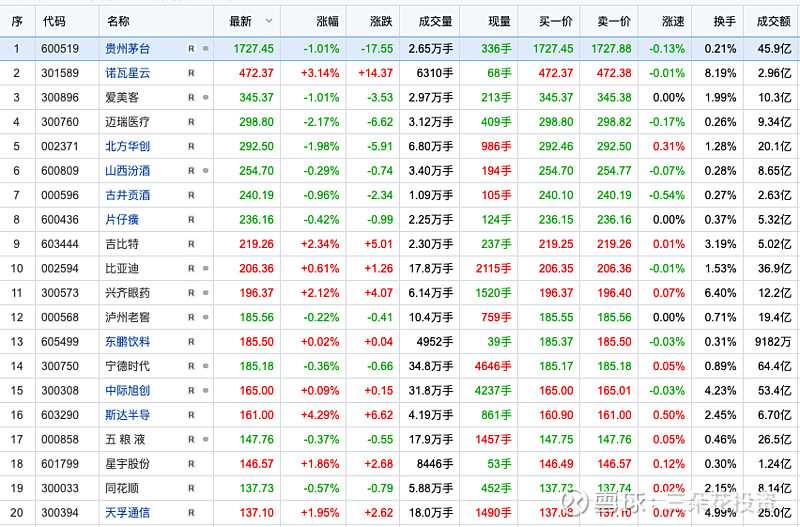Screen dimensions: 800x527
Task: Click the 代码 column header
Action: (x=54, y=21)
